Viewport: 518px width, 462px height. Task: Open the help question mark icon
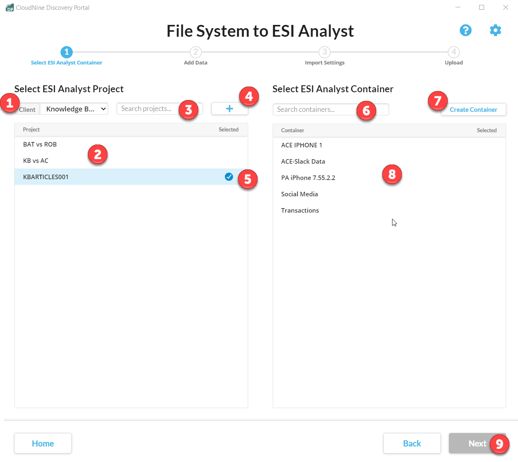click(x=465, y=30)
